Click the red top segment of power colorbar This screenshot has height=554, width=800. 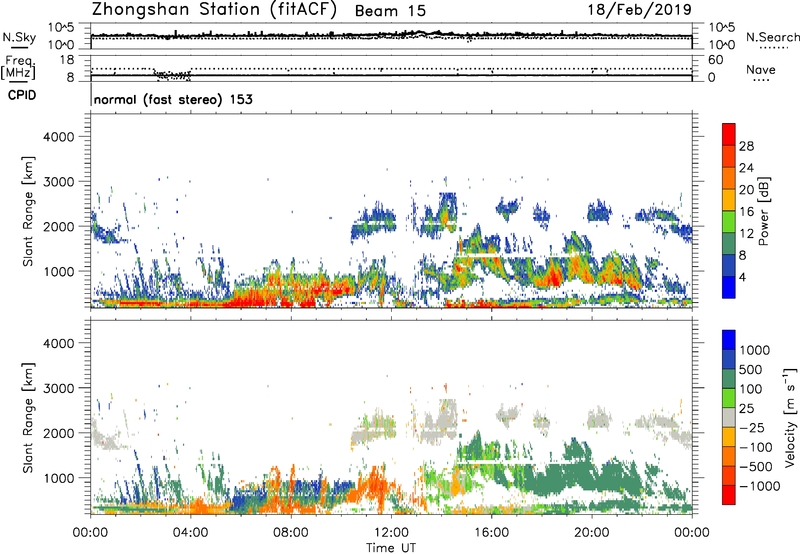click(x=729, y=135)
